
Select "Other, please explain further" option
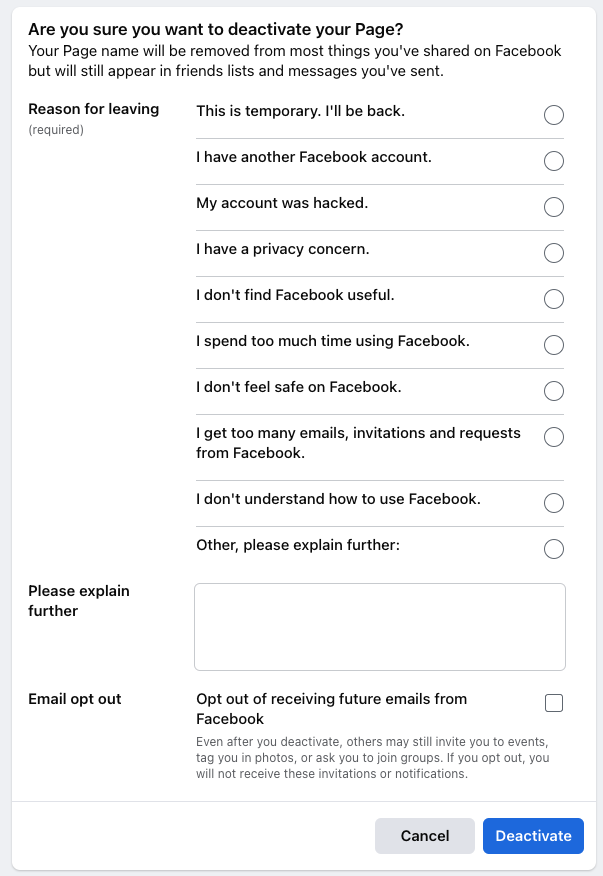point(554,549)
